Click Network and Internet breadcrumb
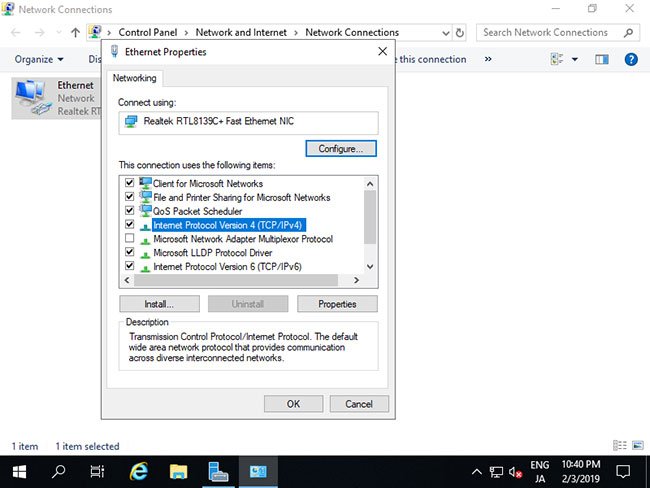650x488 pixels. point(241,32)
